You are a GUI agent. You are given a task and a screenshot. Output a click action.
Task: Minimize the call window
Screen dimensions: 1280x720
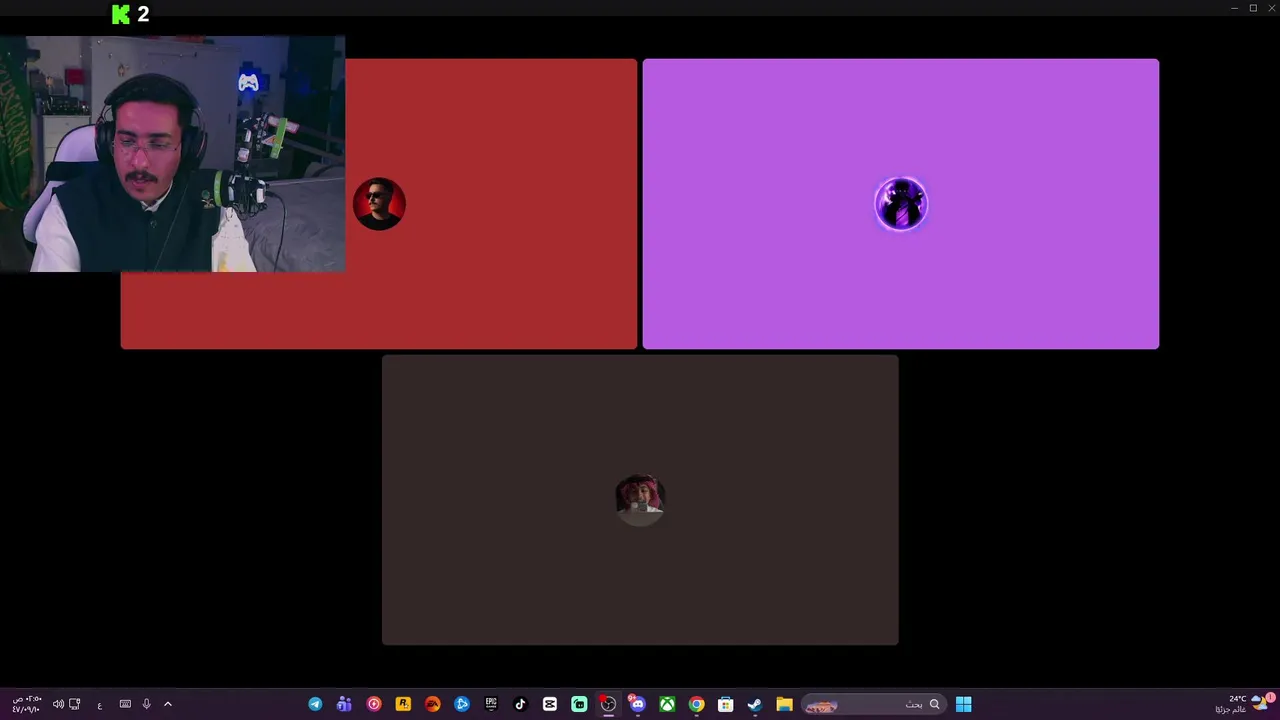(1235, 8)
